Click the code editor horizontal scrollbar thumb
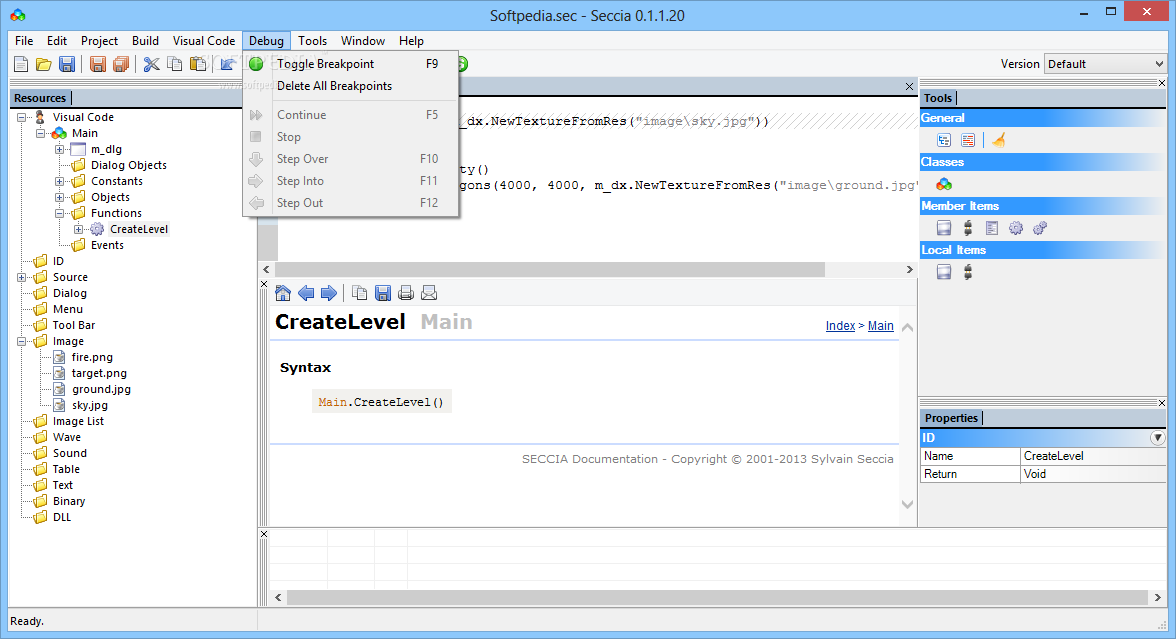Image resolution: width=1176 pixels, height=639 pixels. tap(550, 269)
